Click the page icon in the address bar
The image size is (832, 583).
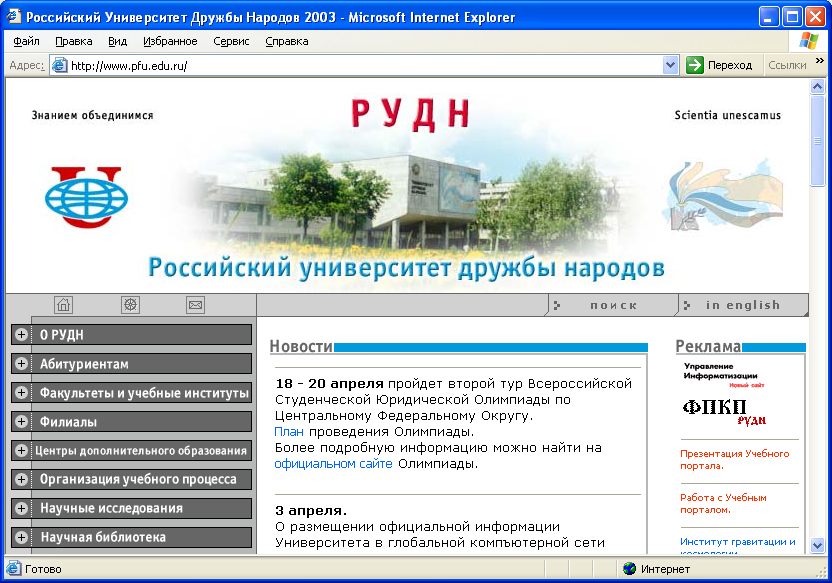(59, 65)
